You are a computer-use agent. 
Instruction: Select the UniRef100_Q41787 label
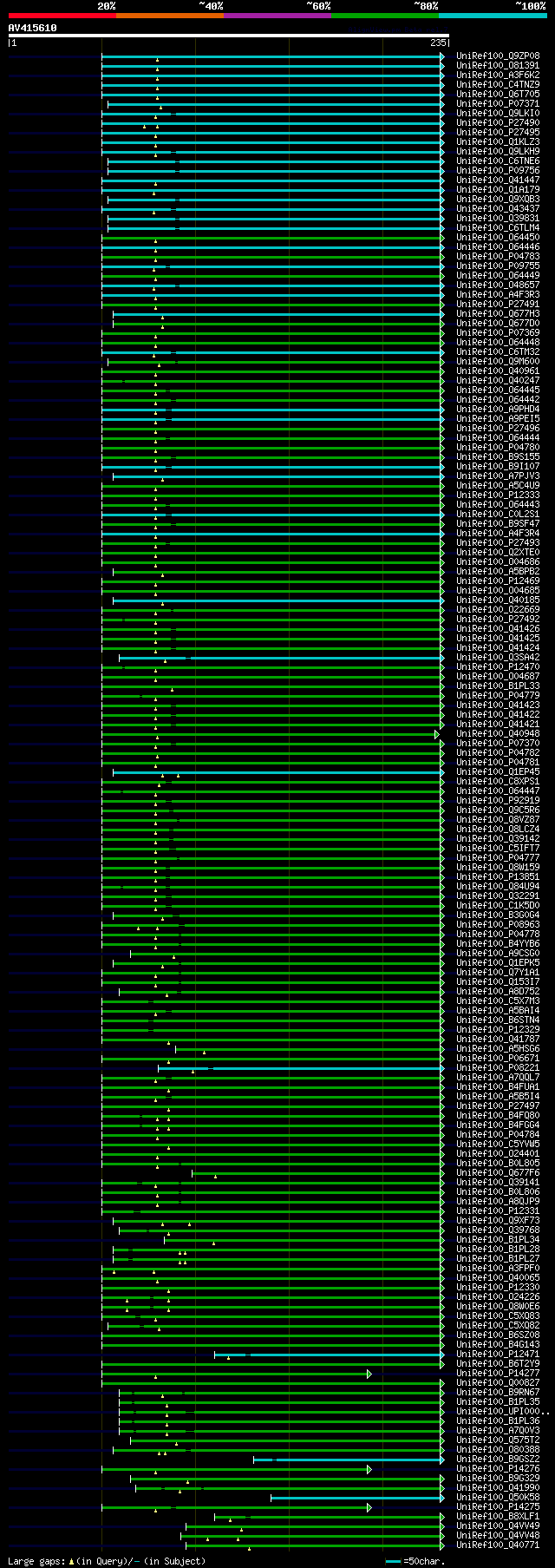point(498,1039)
